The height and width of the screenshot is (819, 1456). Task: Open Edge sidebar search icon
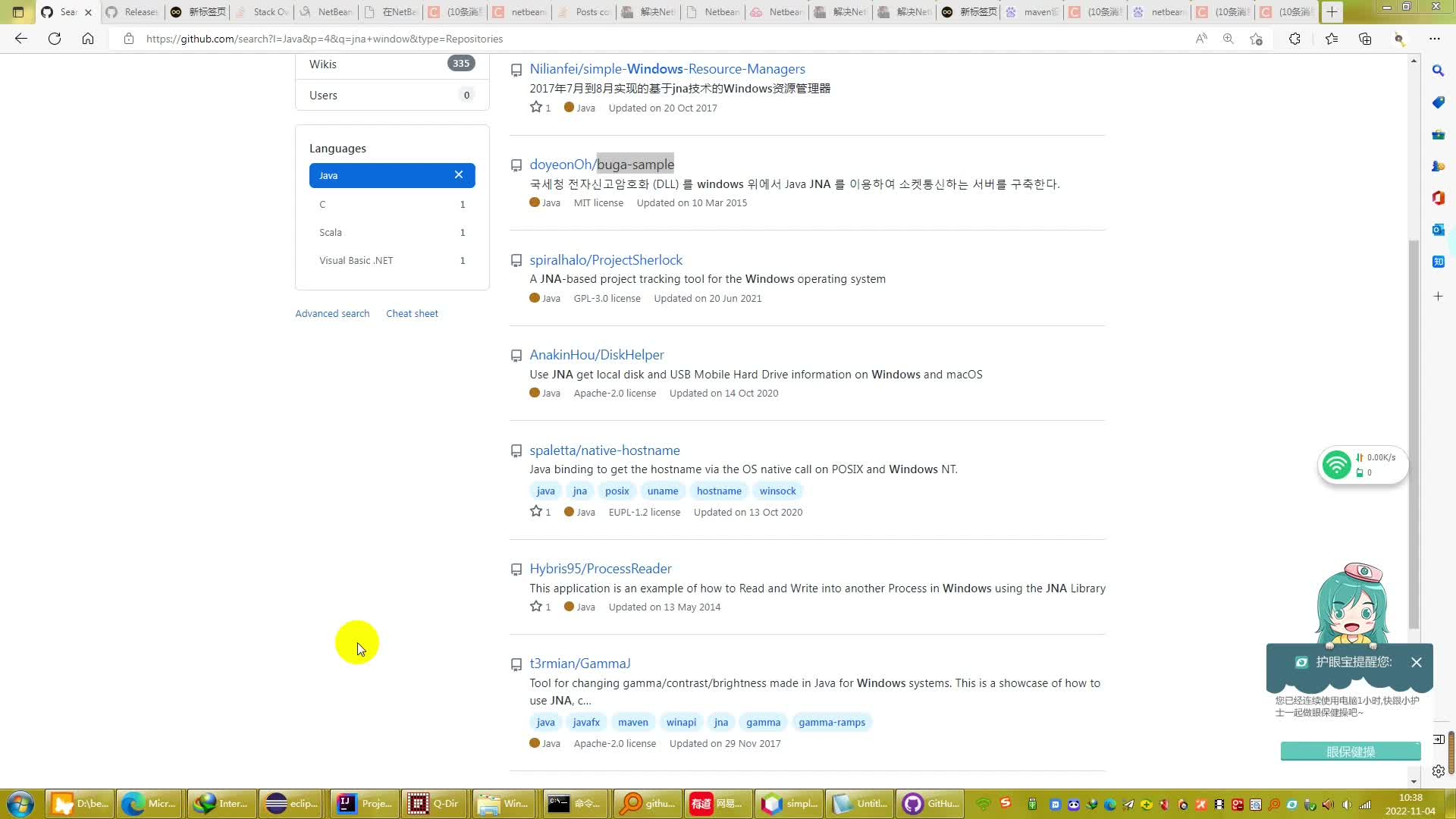[1438, 71]
